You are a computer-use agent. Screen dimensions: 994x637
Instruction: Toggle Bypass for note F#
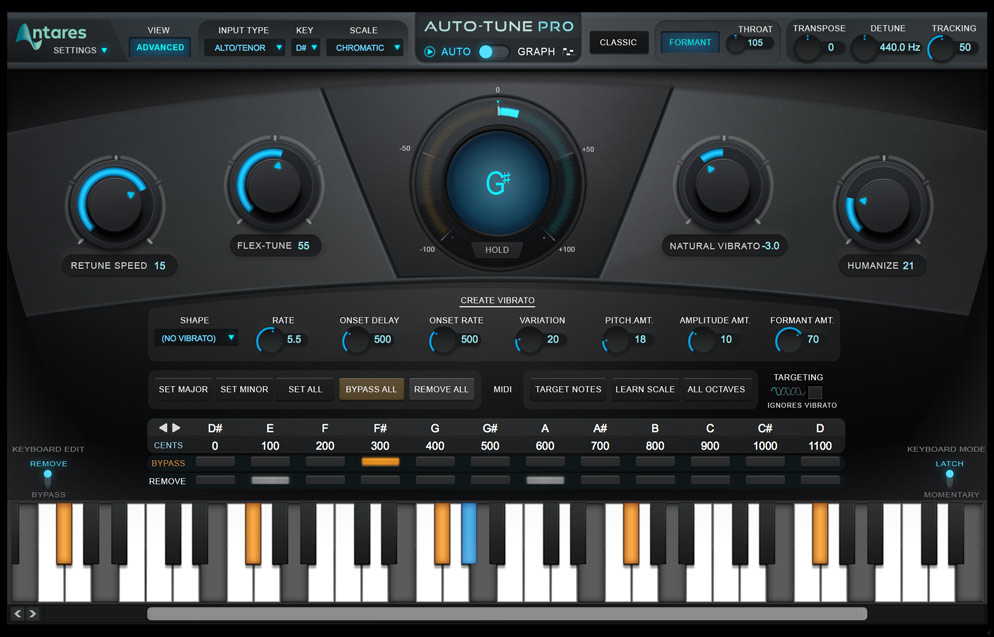tap(380, 462)
